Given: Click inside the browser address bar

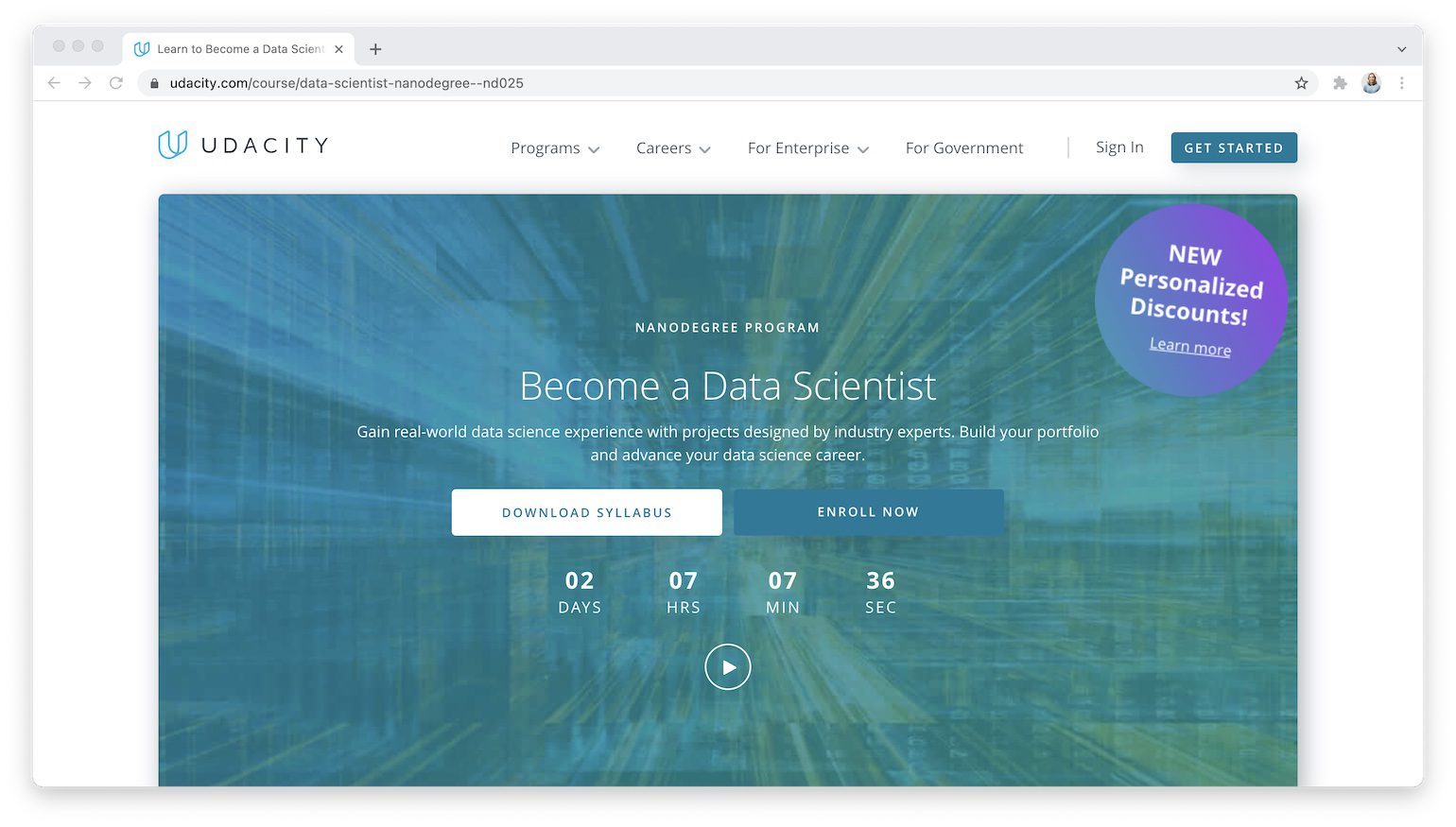Looking at the screenshot, I should click(x=567, y=83).
